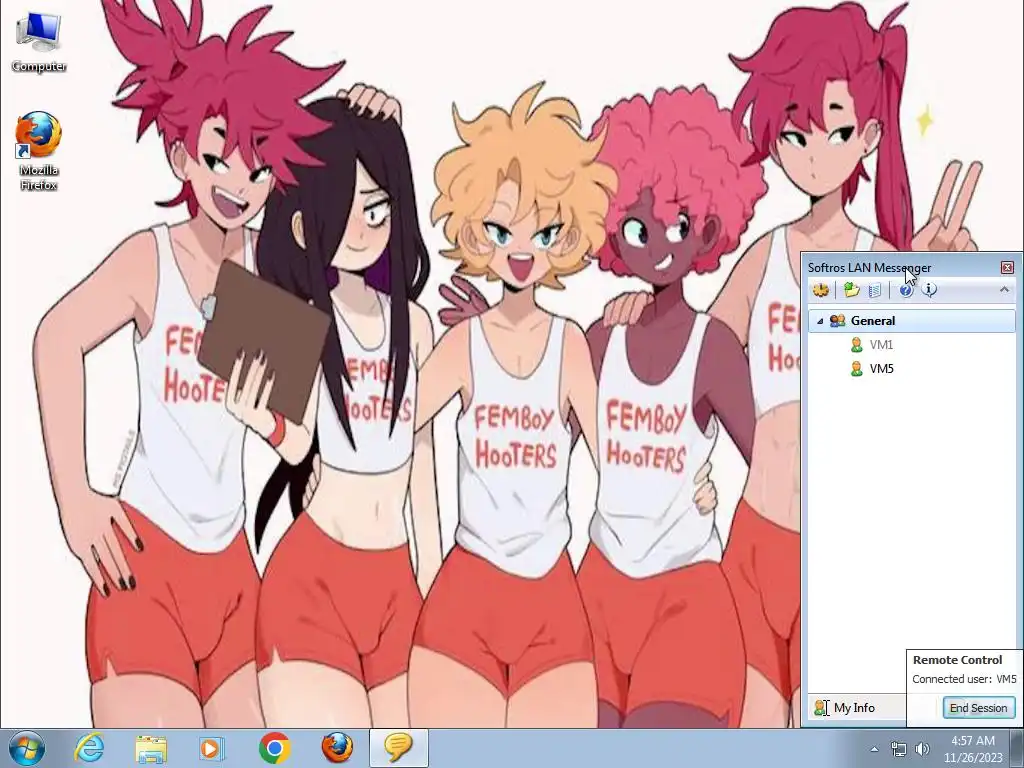
Task: Click the Softros LAN Messenger title bar
Action: point(901,268)
